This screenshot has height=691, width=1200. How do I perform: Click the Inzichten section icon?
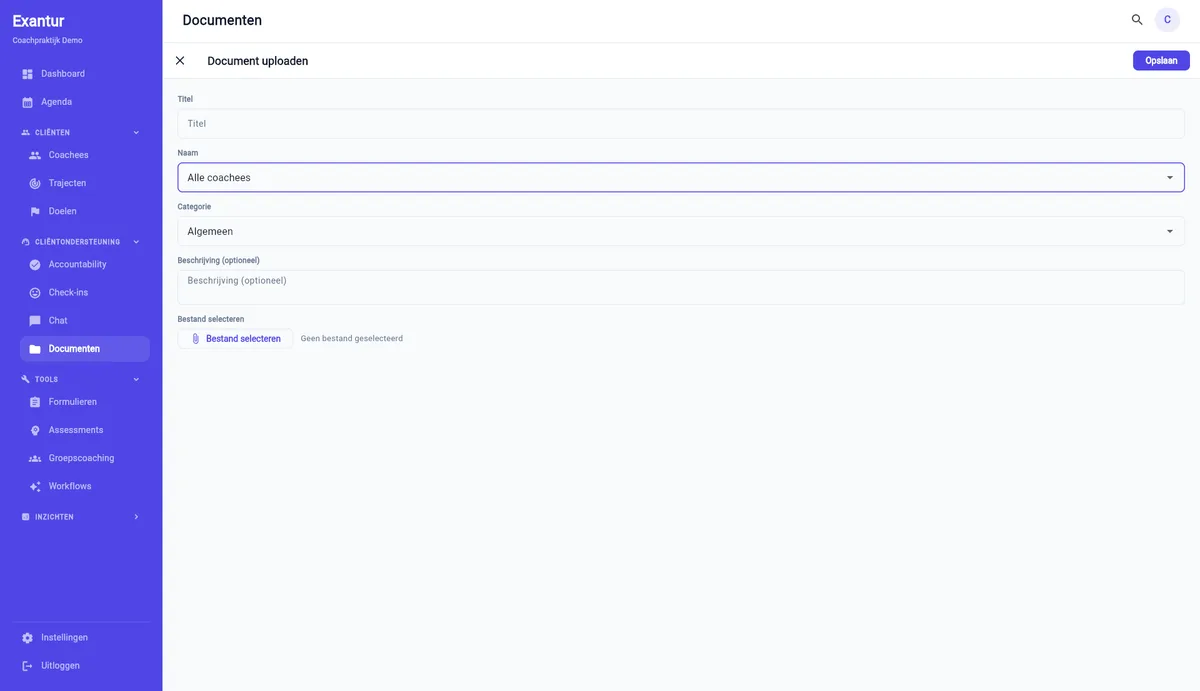click(26, 517)
